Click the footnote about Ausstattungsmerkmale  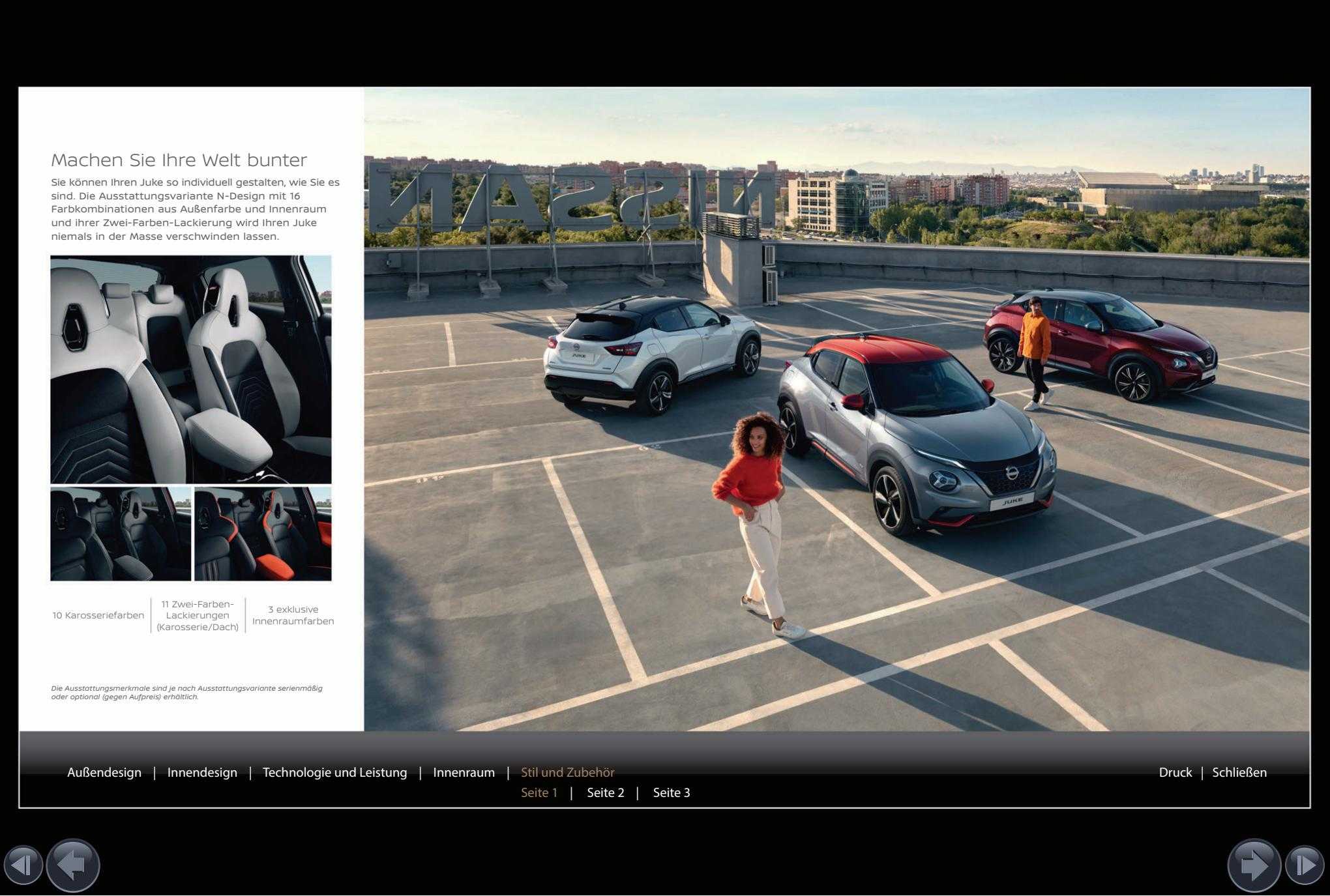click(186, 692)
